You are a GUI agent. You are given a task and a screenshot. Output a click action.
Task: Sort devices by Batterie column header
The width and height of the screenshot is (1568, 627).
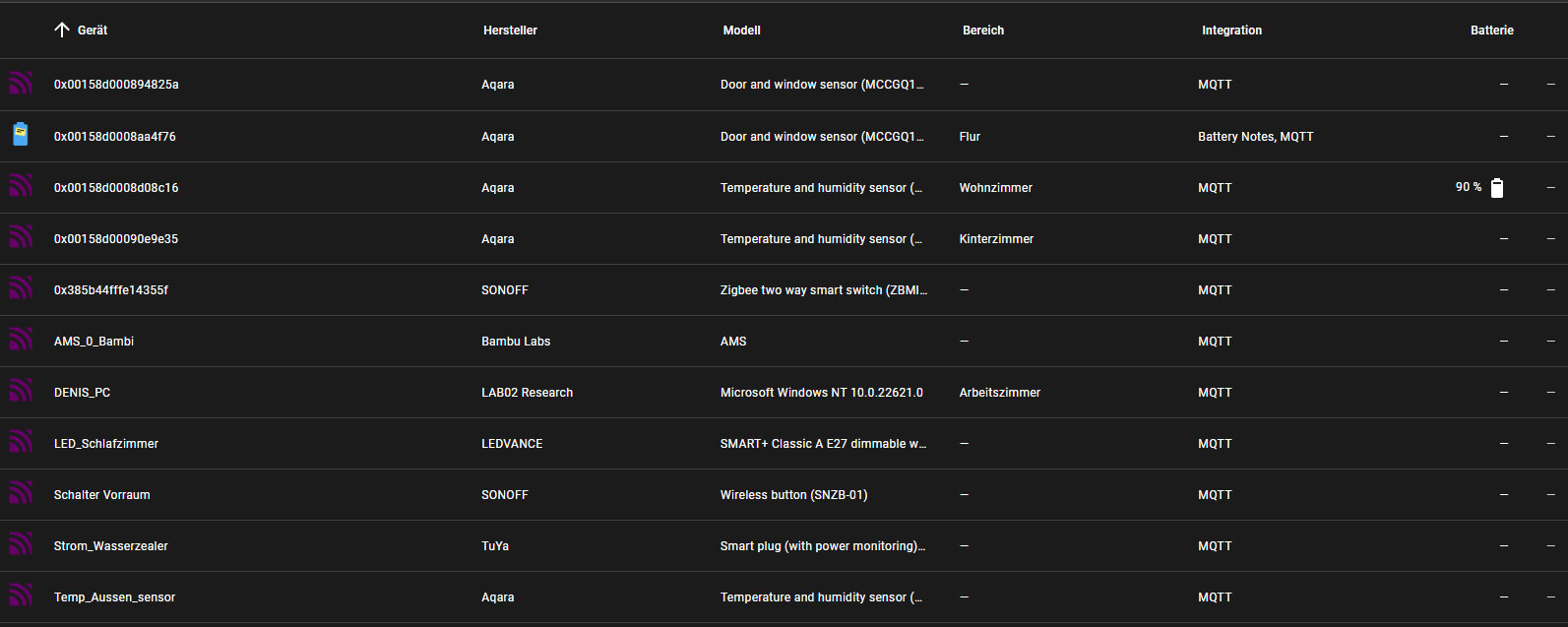(1491, 31)
